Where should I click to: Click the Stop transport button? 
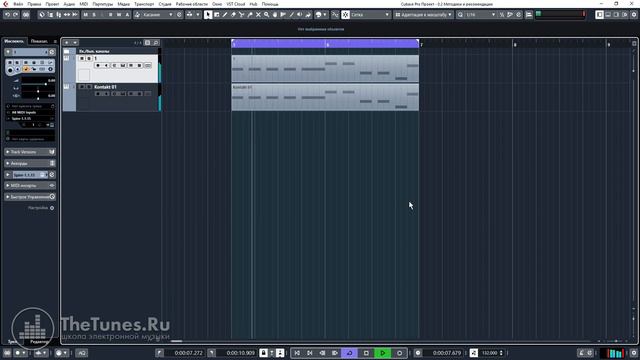[x=366, y=353]
